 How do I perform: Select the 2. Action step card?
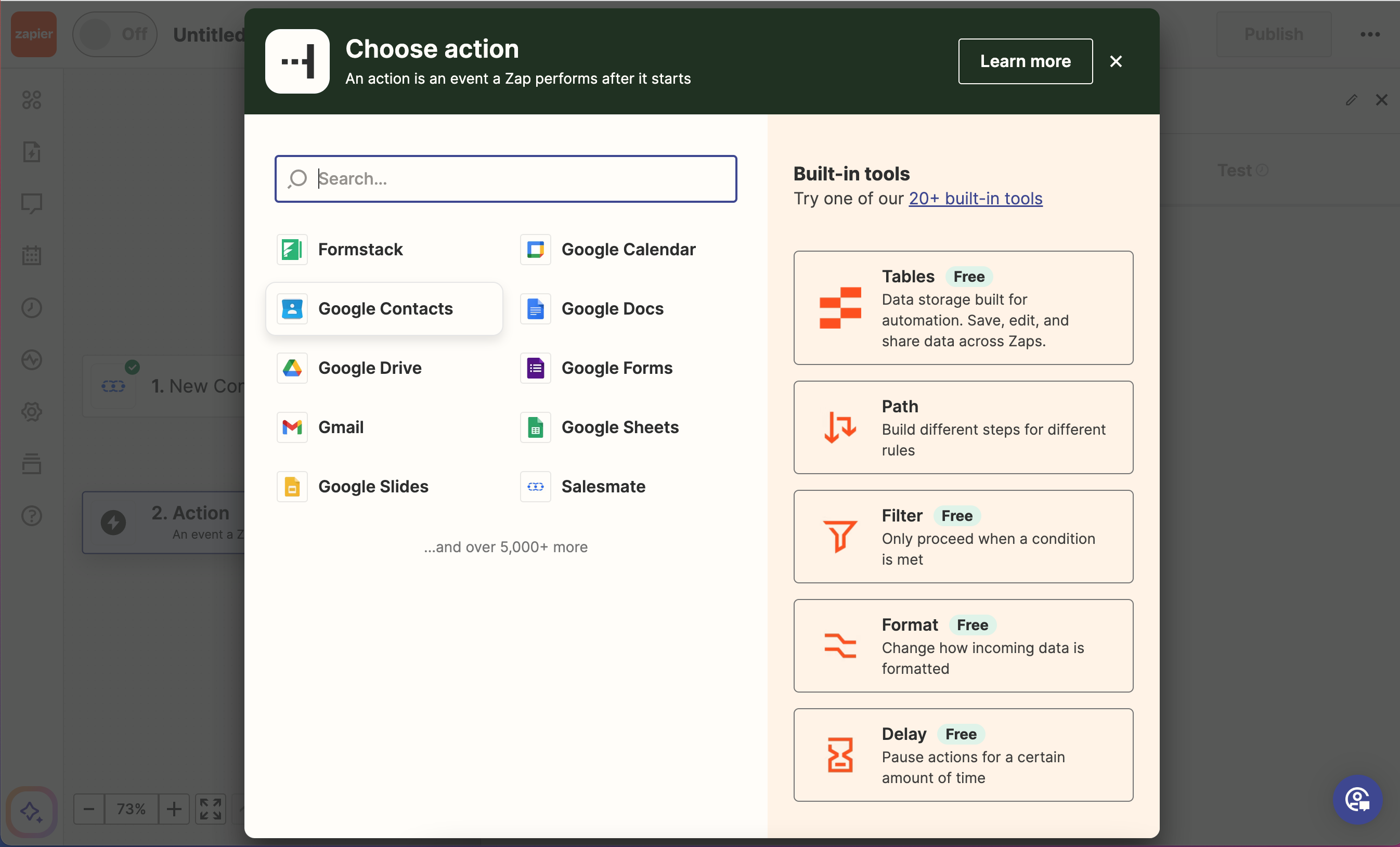coord(164,523)
